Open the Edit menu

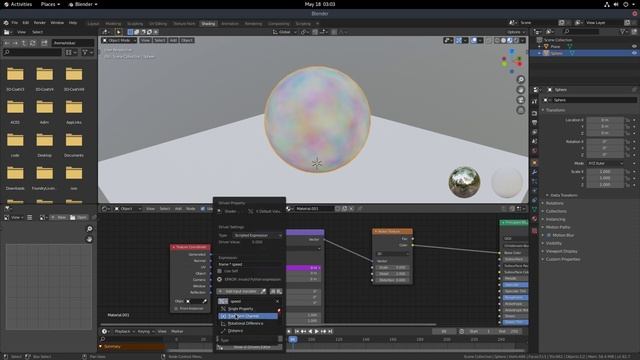pos(26,22)
